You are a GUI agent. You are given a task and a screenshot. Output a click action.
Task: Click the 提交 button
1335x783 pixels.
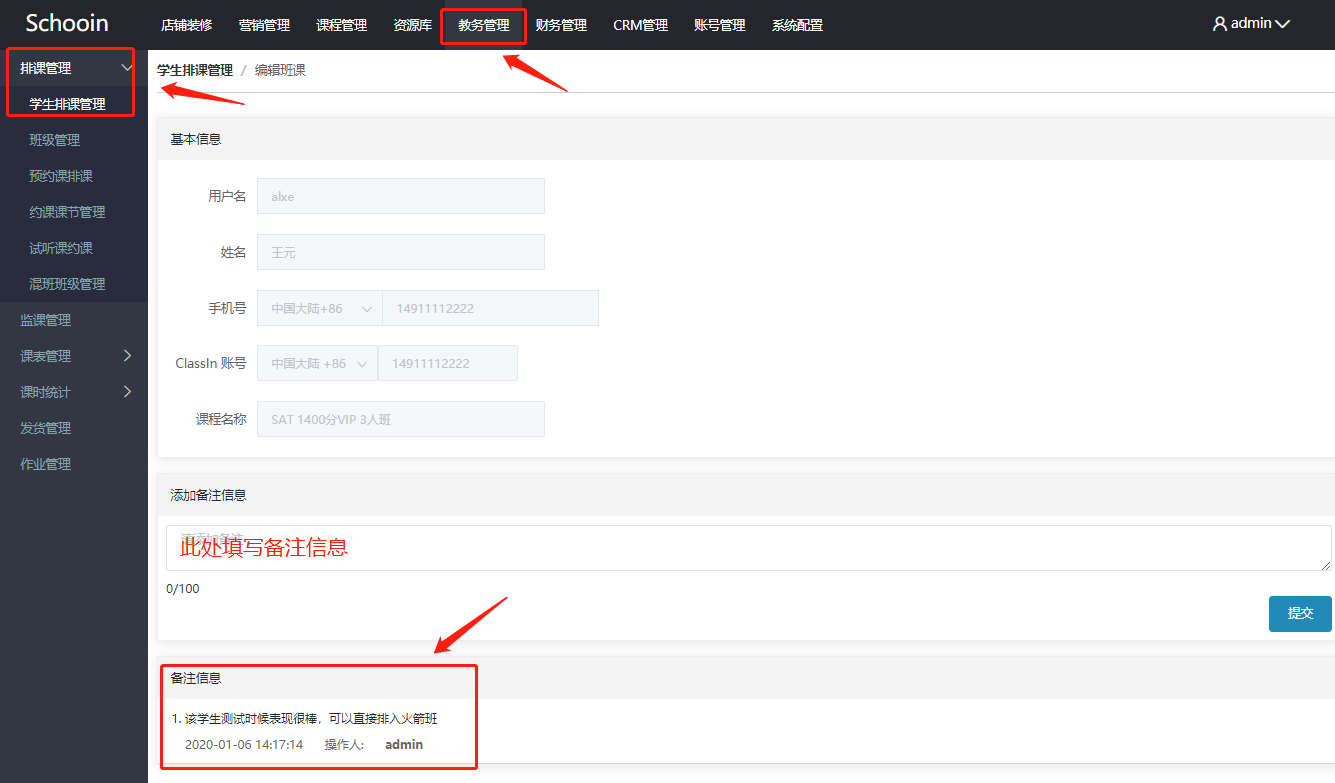click(1300, 614)
